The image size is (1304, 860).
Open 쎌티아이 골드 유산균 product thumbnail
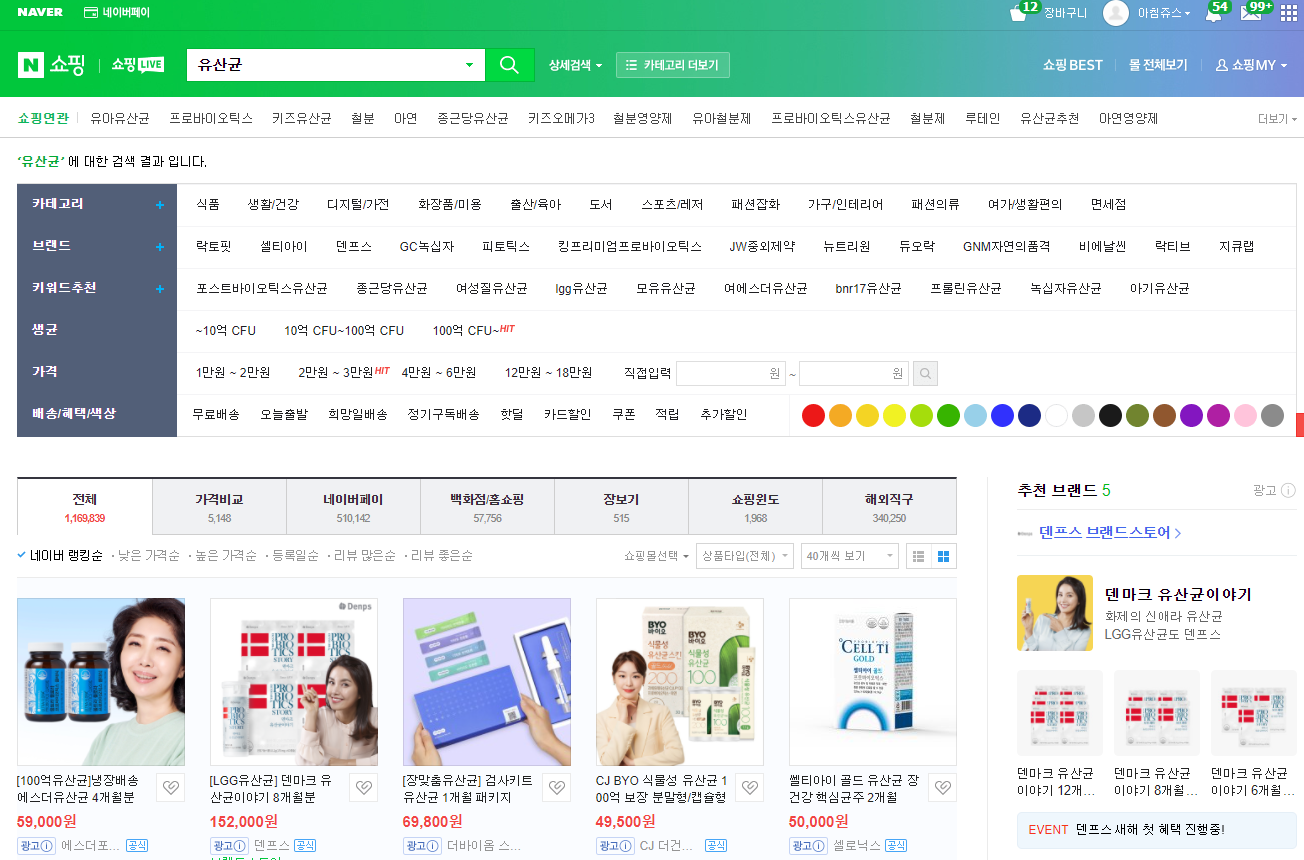point(872,682)
